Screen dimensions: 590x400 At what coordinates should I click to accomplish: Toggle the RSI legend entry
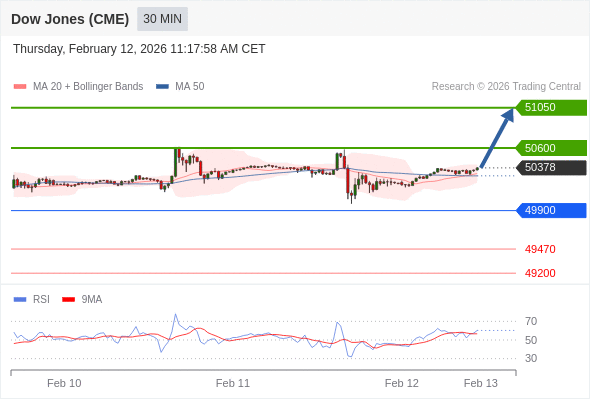click(32, 300)
